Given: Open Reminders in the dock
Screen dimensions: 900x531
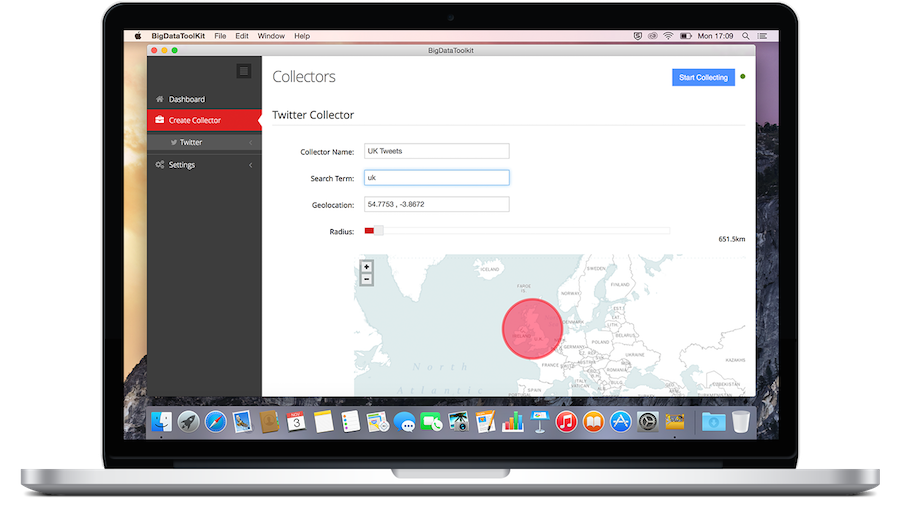Looking at the screenshot, I should point(350,422).
